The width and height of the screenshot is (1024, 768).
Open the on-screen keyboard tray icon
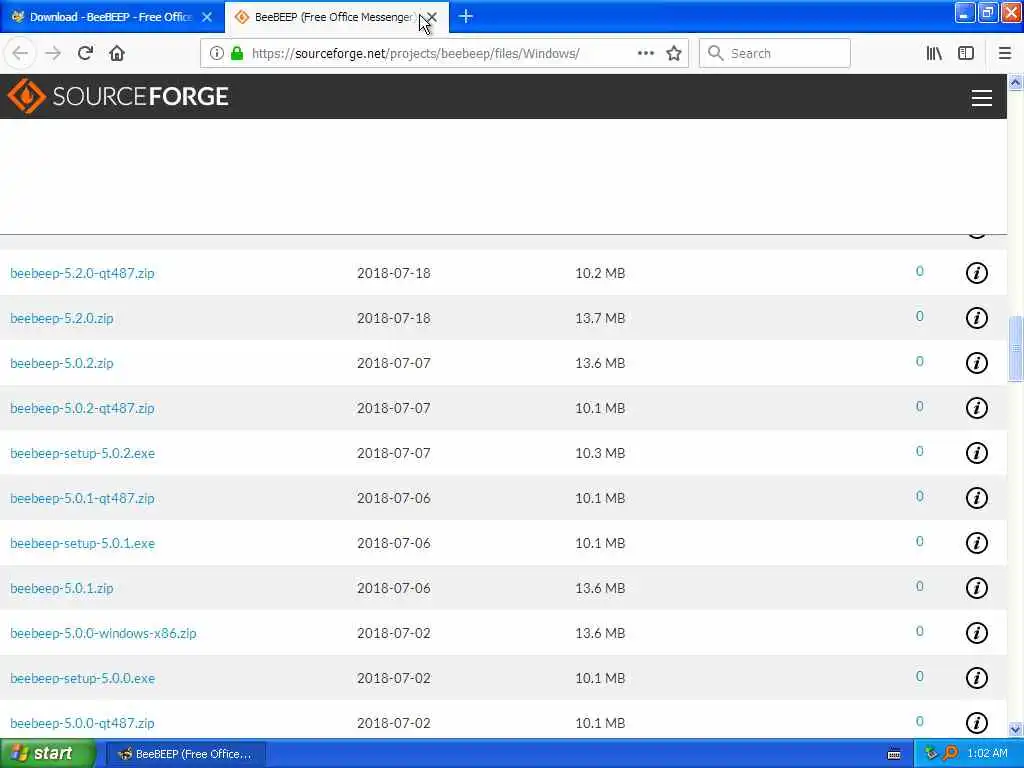[894, 754]
